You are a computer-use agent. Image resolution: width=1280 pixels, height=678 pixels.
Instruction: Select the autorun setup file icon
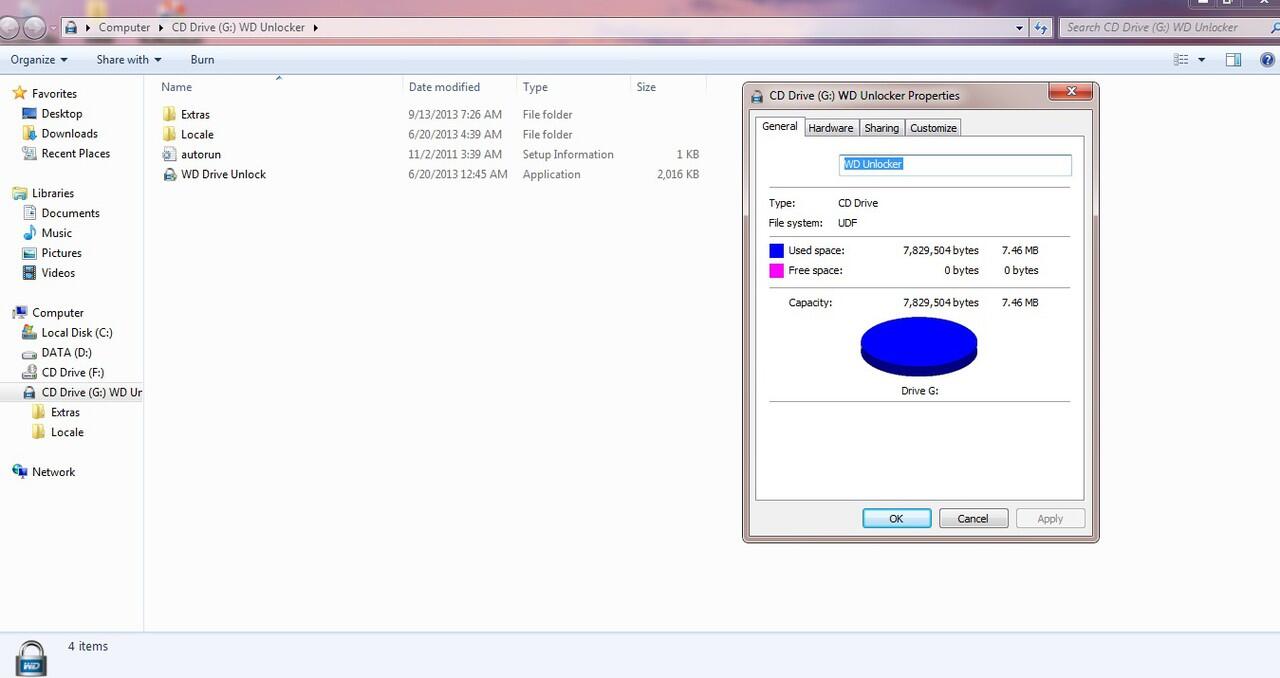tap(169, 154)
